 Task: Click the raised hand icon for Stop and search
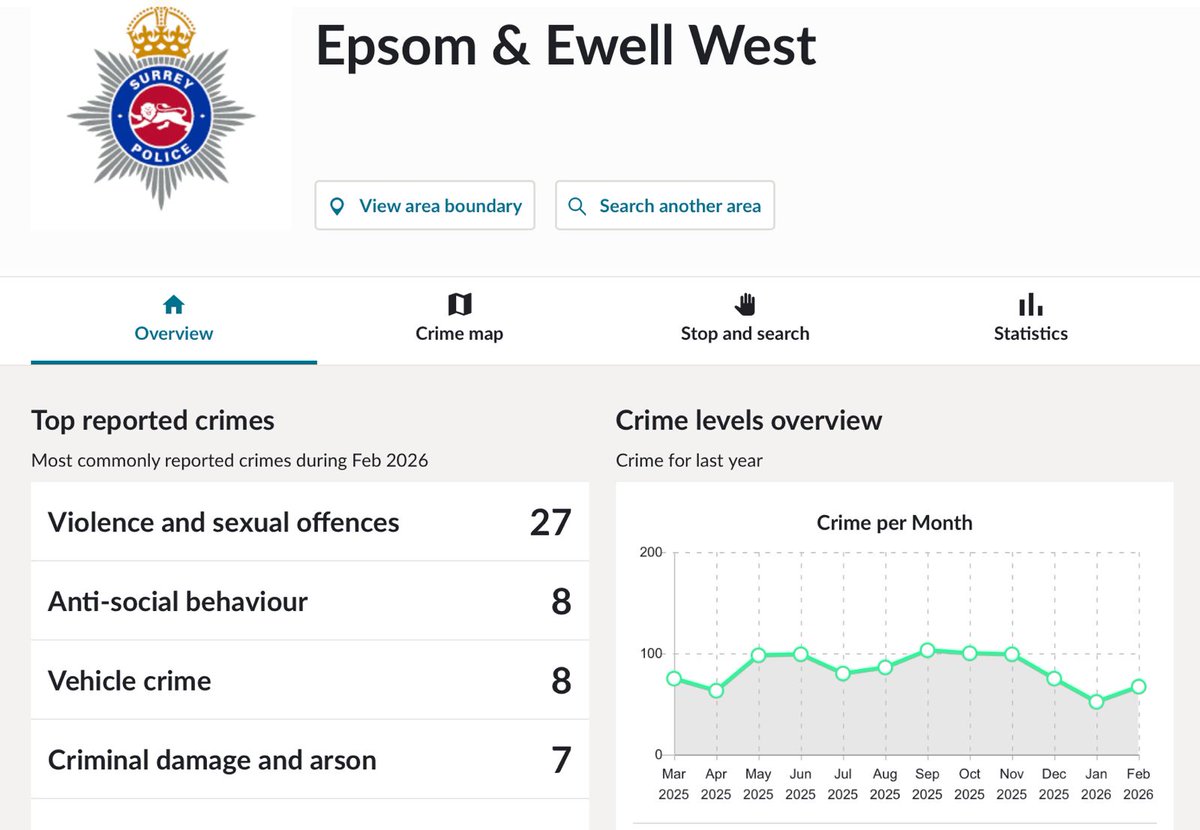coord(745,303)
